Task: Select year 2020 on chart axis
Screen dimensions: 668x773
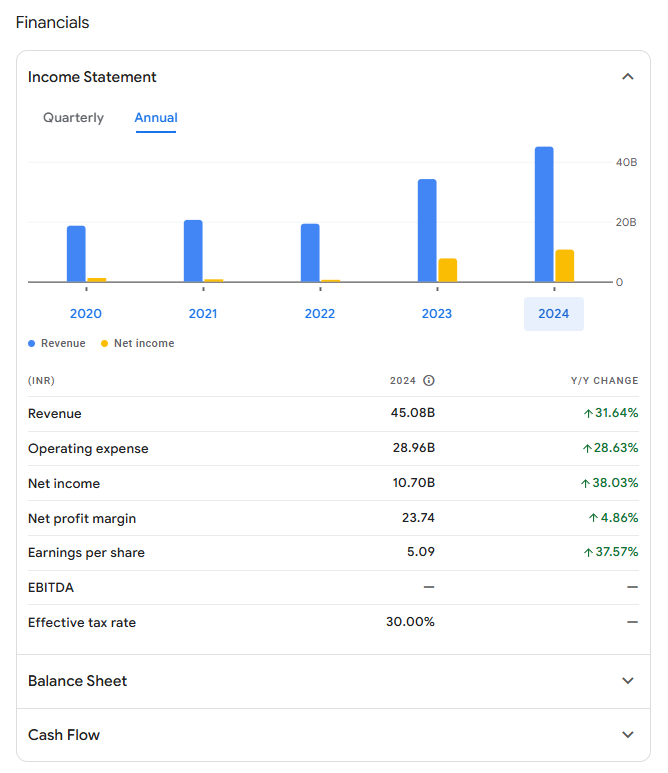Action: coord(86,314)
